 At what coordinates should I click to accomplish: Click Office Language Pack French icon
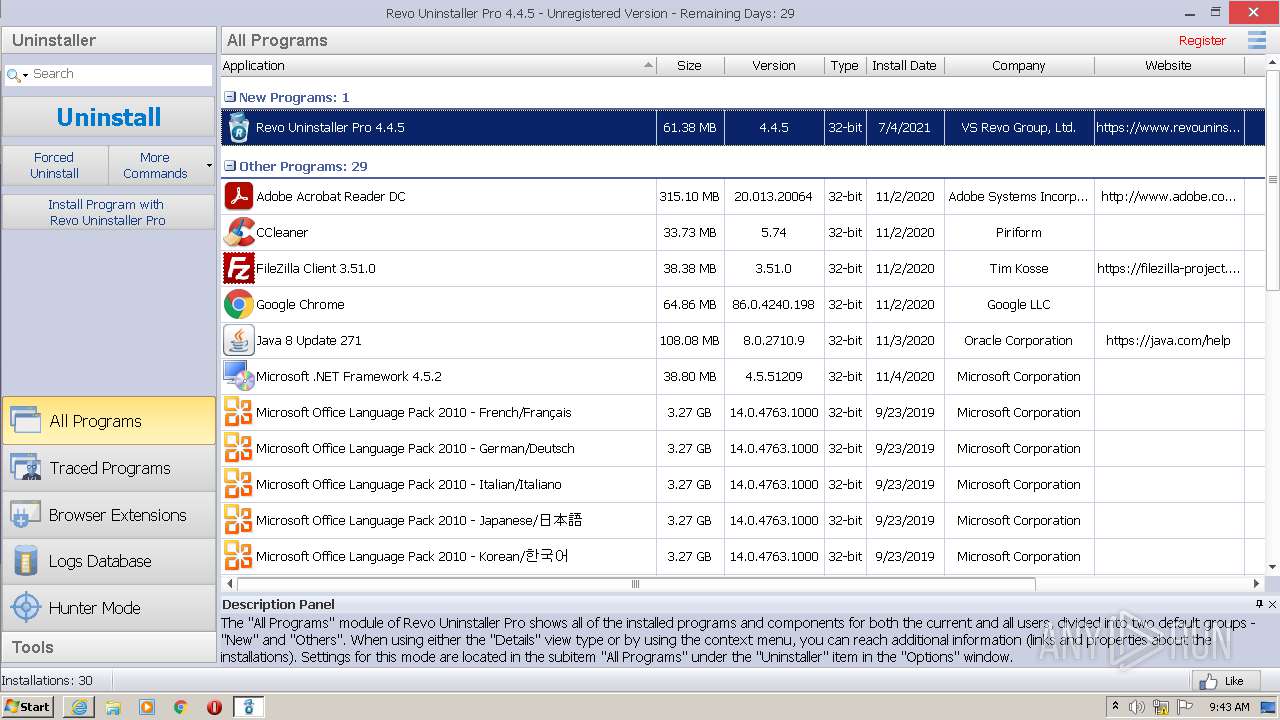[238, 412]
